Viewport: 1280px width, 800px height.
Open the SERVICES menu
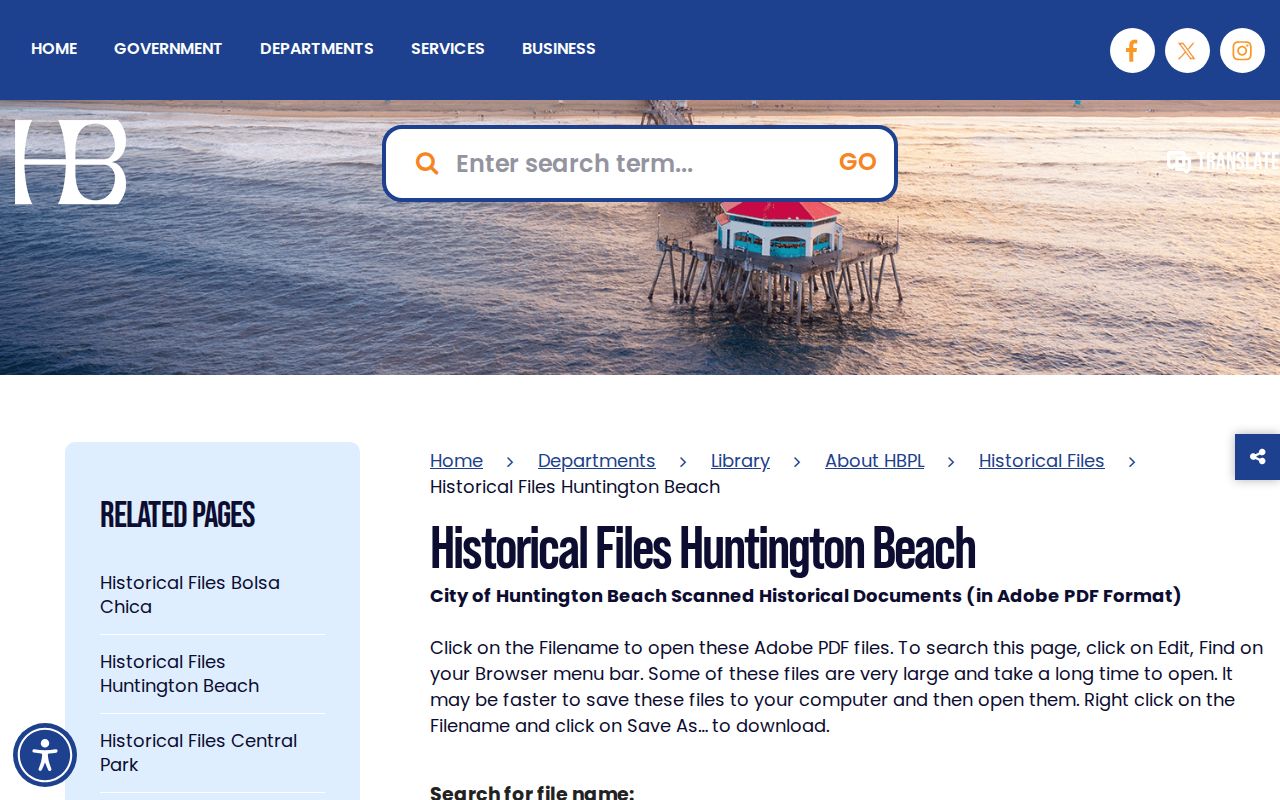tap(448, 48)
